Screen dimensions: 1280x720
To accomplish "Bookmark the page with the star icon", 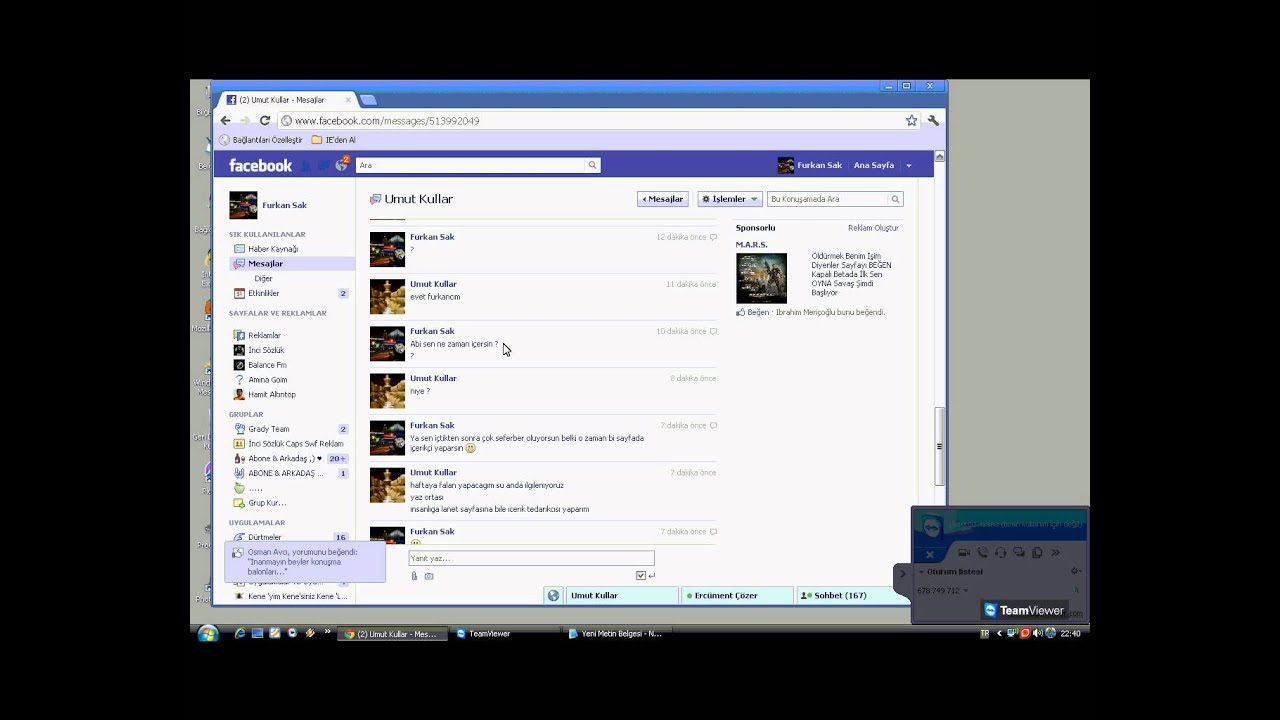I will [x=912, y=120].
